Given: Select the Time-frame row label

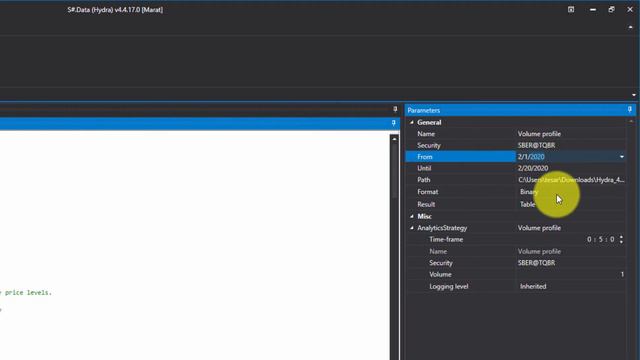Looking at the screenshot, I should [x=446, y=240].
